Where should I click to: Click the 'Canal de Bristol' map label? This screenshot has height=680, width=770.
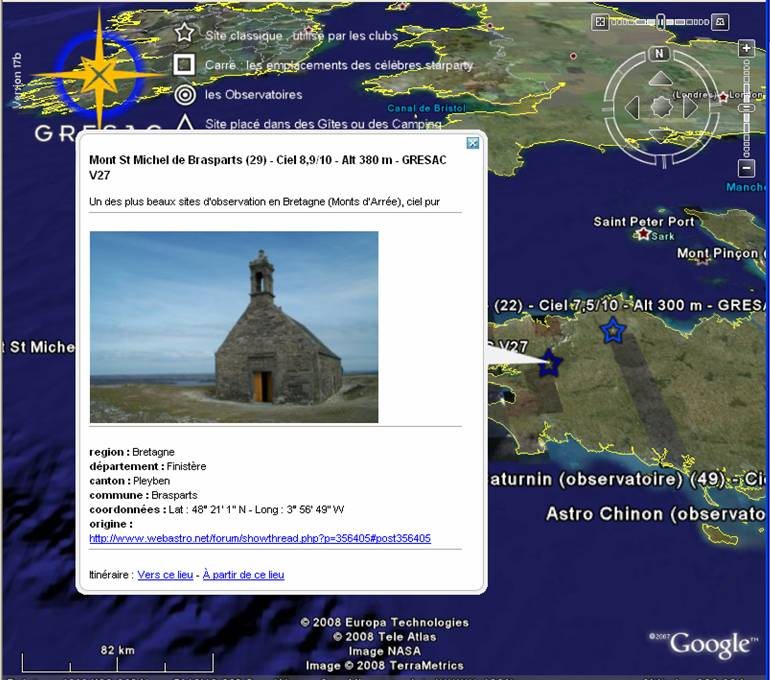[426, 108]
